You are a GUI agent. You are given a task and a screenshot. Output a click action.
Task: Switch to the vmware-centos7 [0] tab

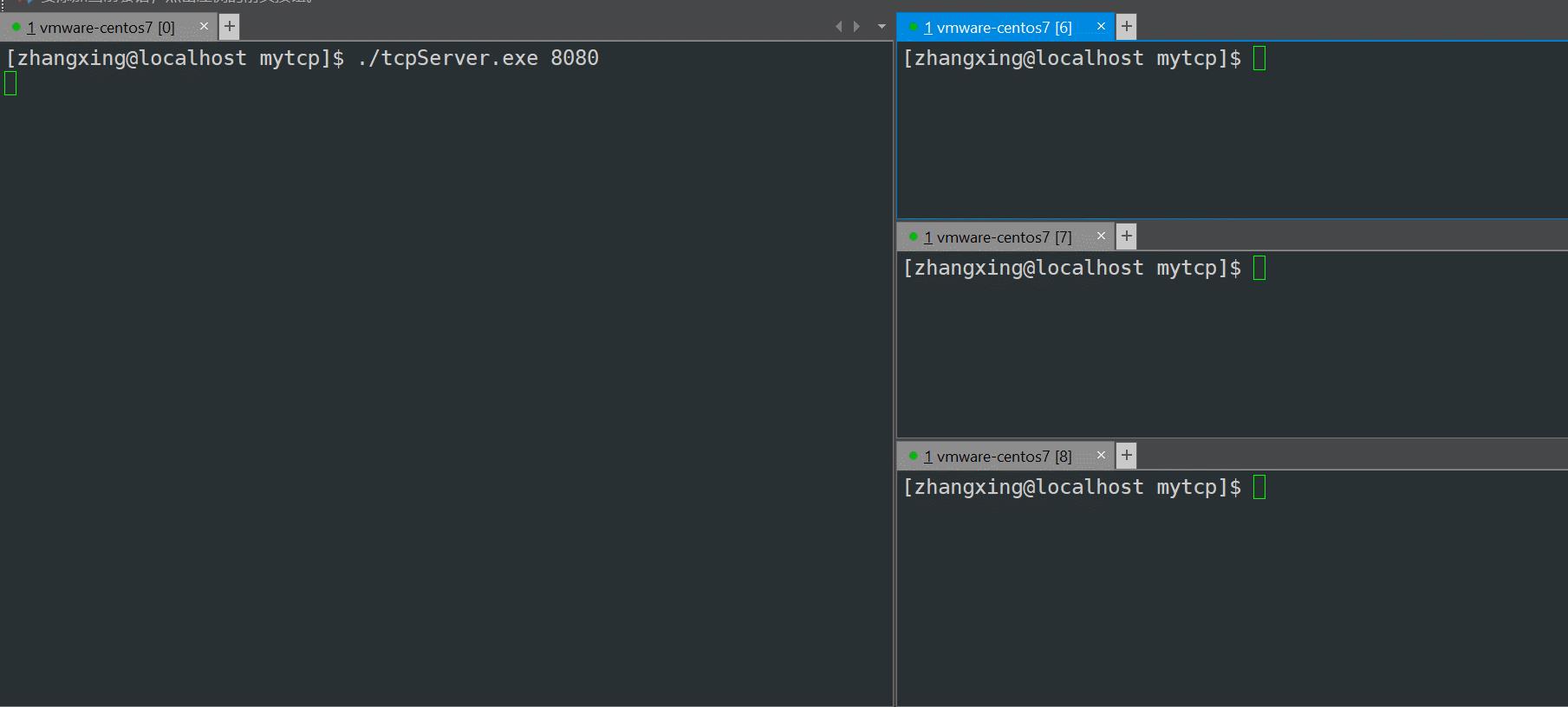point(108,27)
